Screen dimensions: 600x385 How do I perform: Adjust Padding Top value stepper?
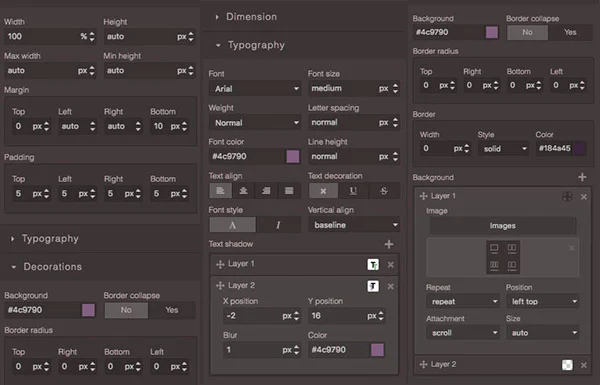46,194
